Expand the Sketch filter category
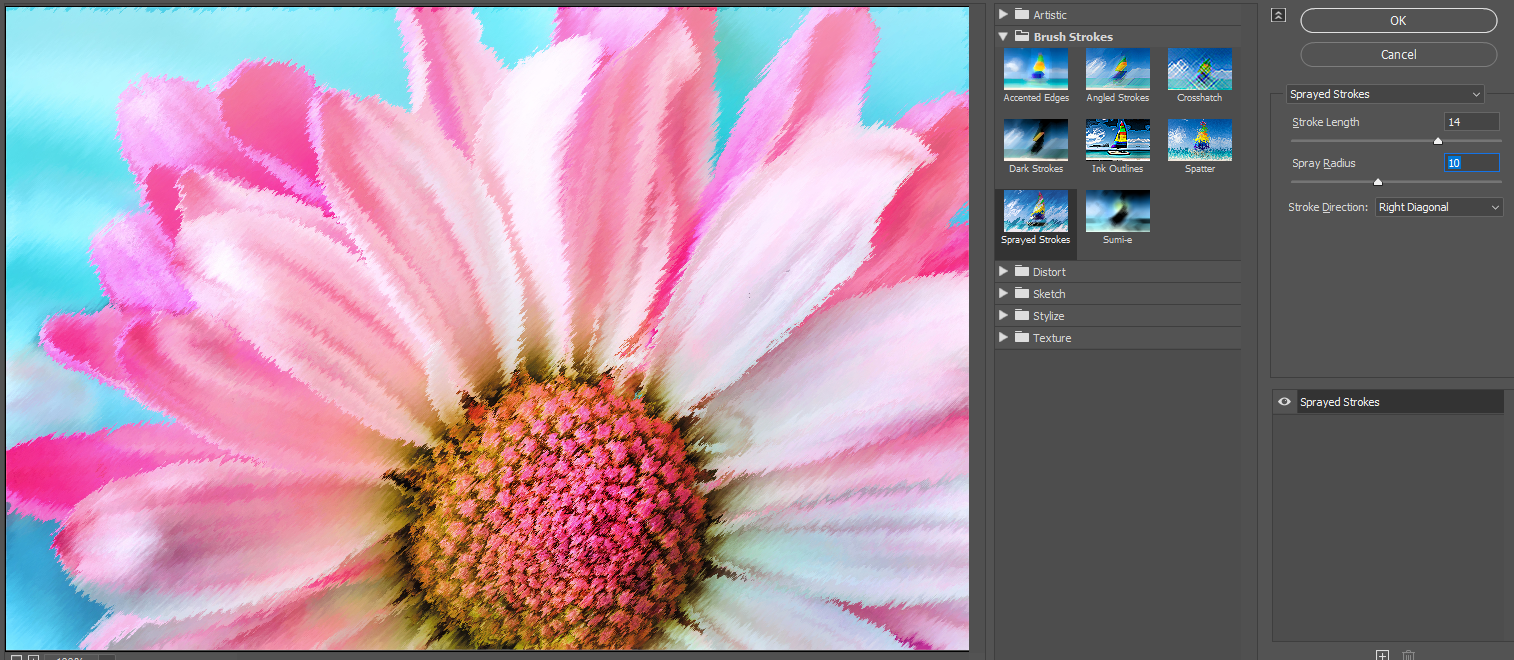The height and width of the screenshot is (660, 1514). tap(1003, 294)
